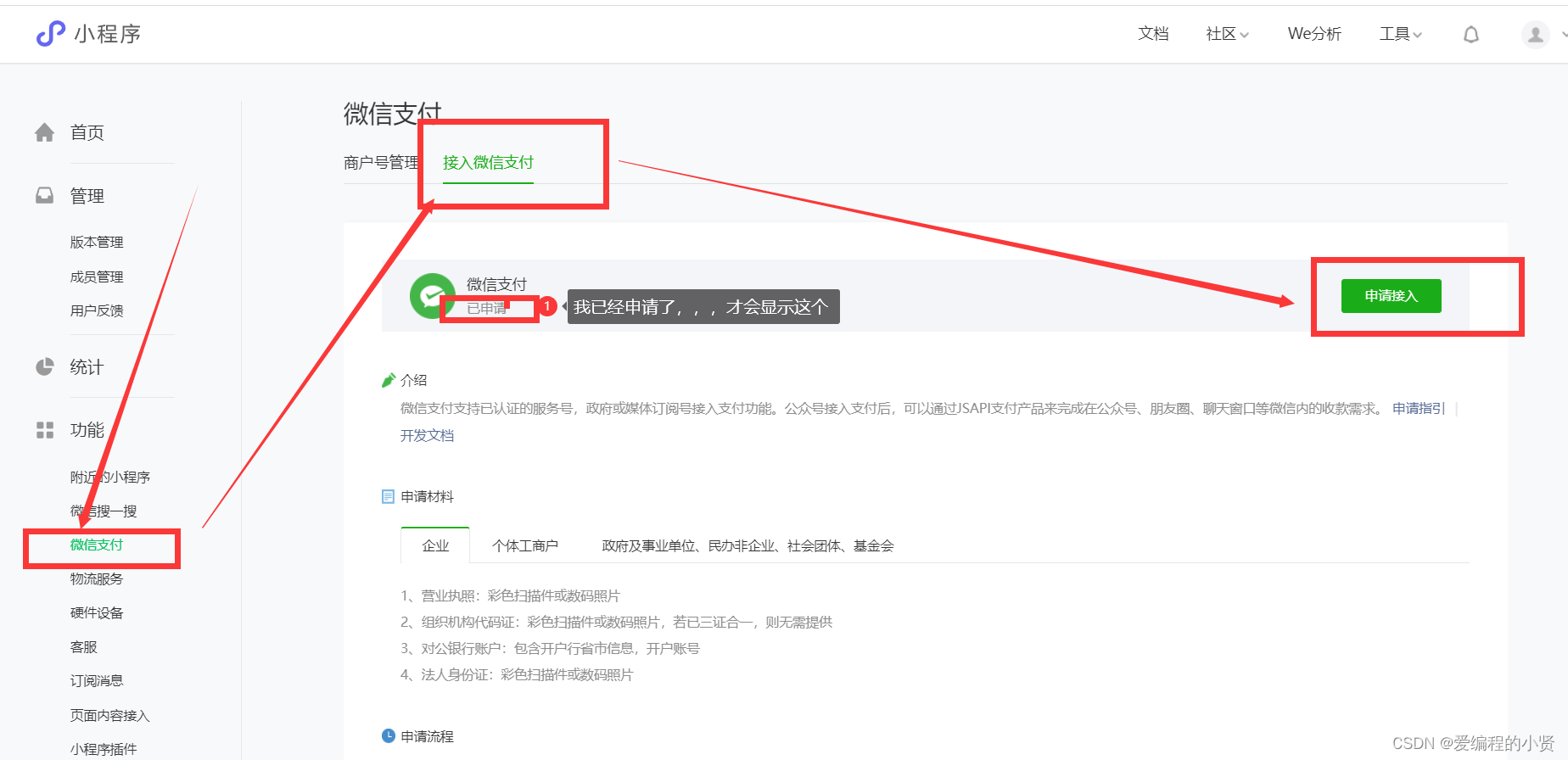This screenshot has height=760, width=1568.
Task: Click the green 申请接入 button
Action: click(x=1391, y=296)
